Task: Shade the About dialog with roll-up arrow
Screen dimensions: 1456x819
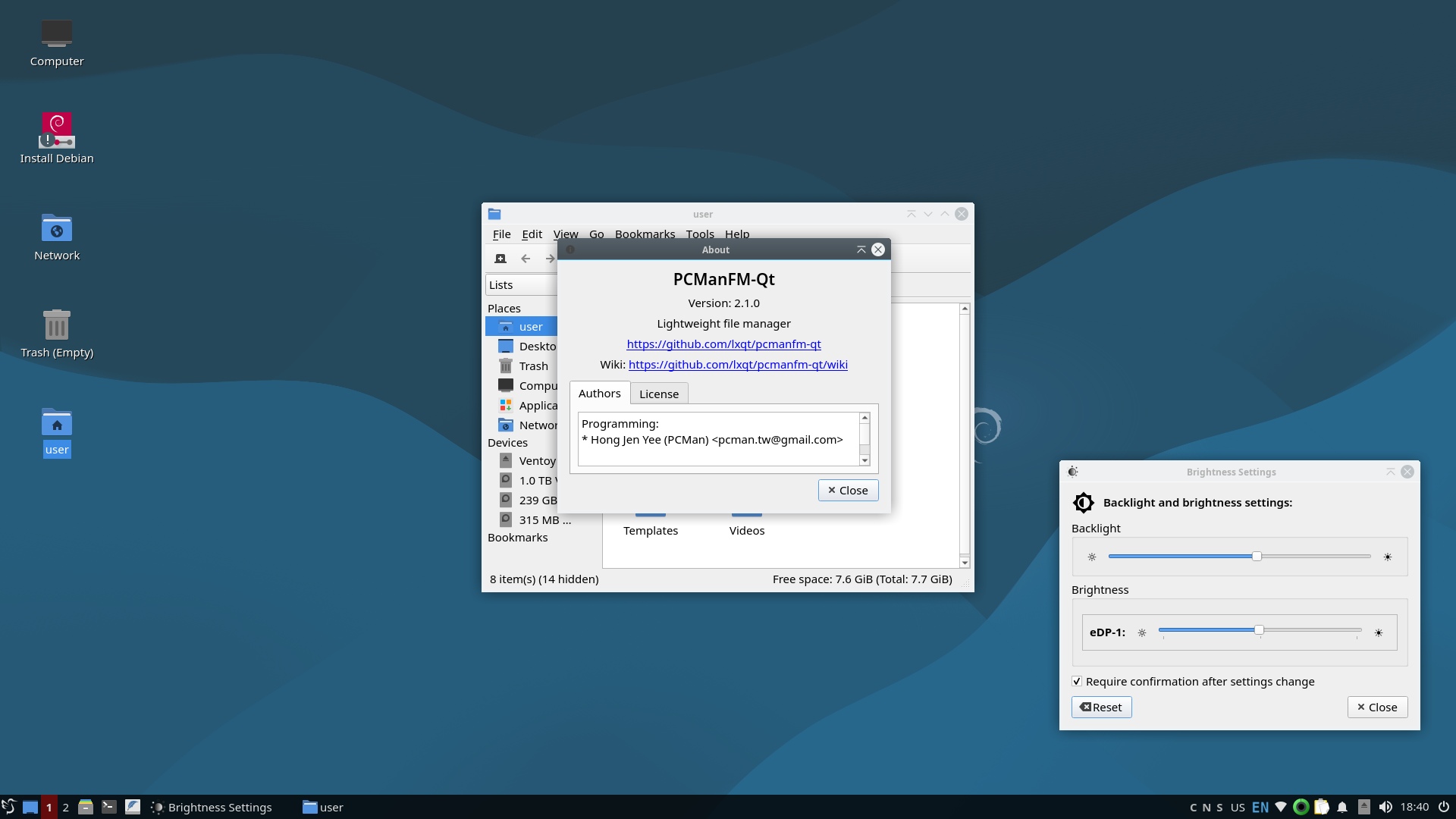Action: pyautogui.click(x=861, y=249)
